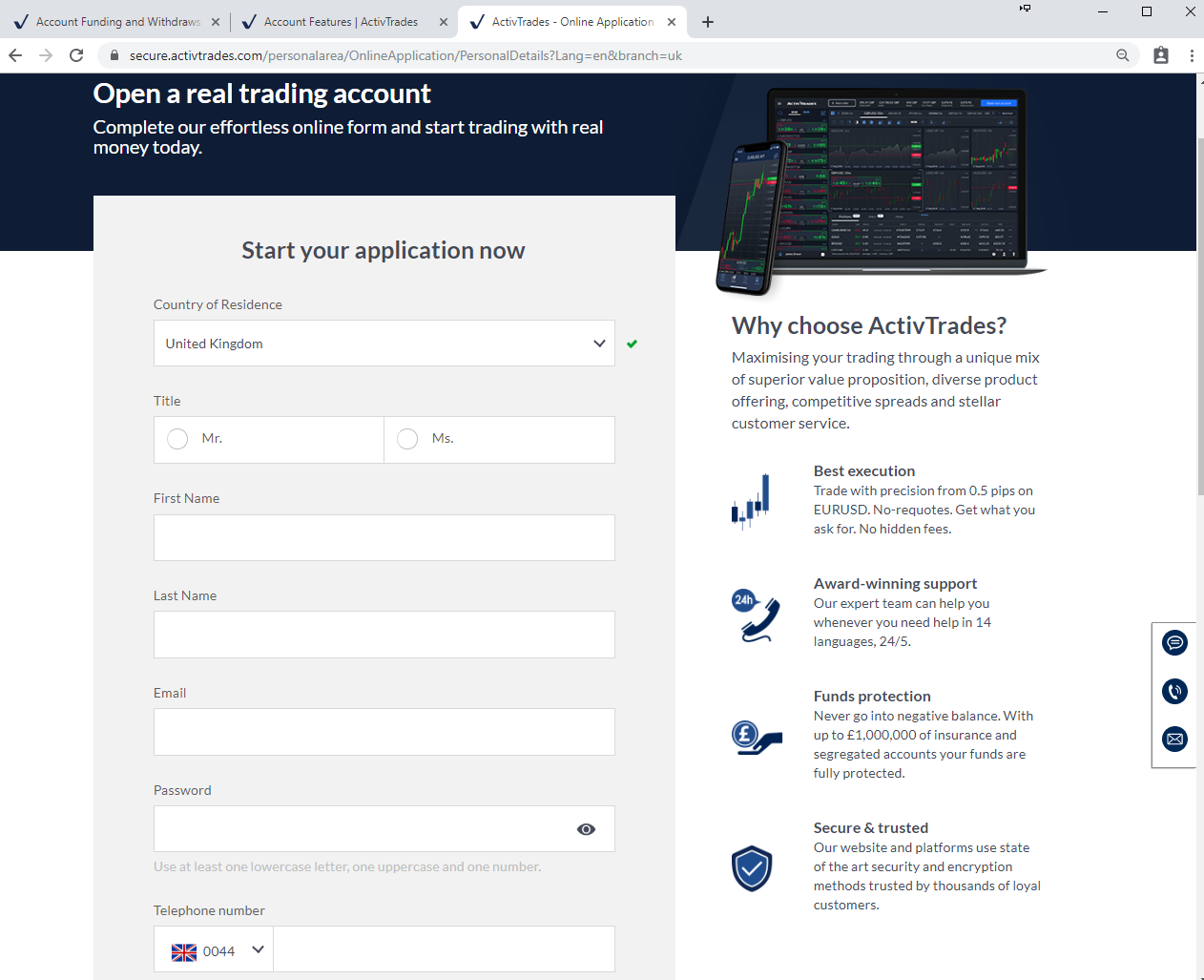Click the password hint text below field
This screenshot has height=980, width=1204.
coord(347,866)
